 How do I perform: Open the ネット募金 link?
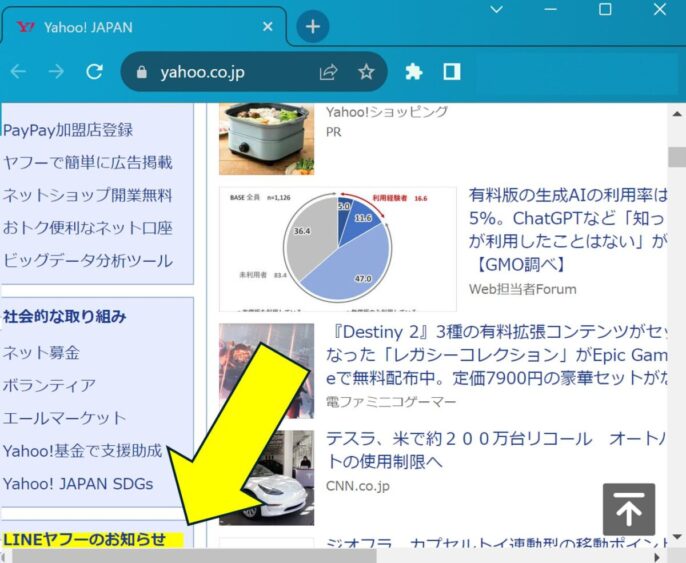[x=41, y=353]
